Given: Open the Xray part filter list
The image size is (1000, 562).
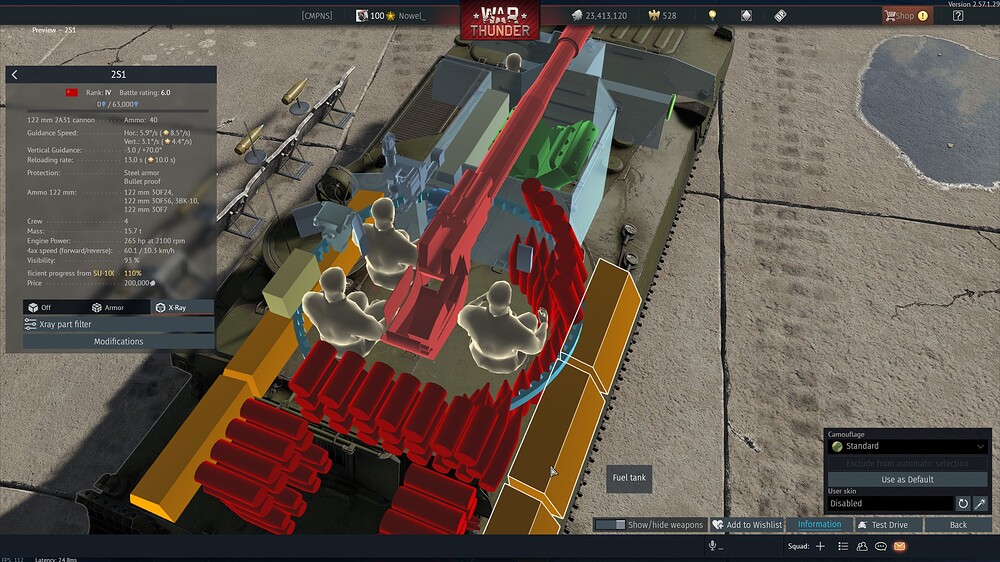Looking at the screenshot, I should [x=119, y=324].
